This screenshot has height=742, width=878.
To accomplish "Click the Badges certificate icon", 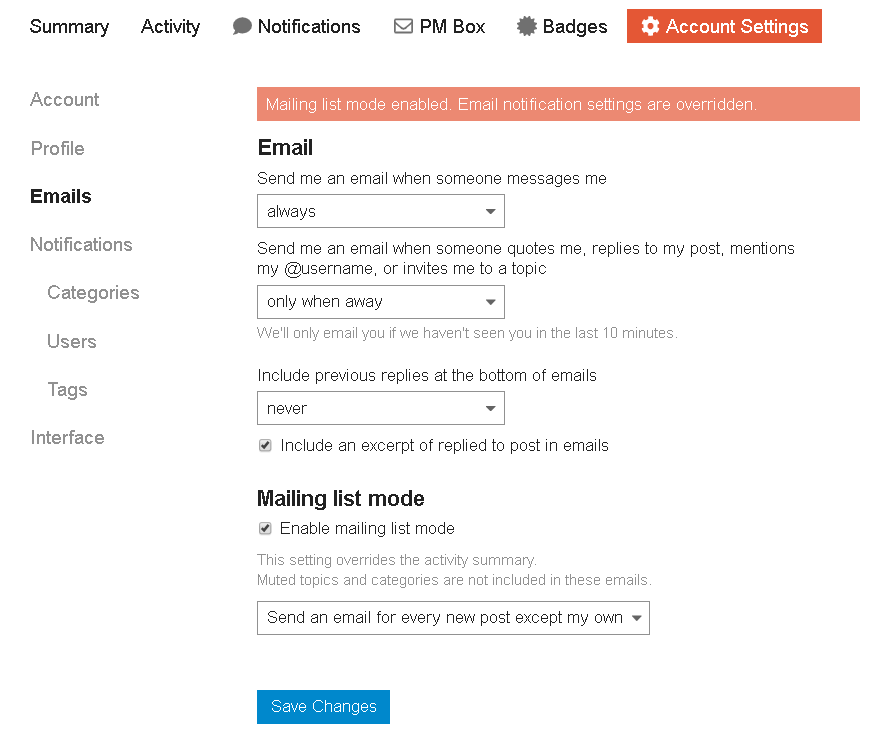I will pyautogui.click(x=527, y=27).
